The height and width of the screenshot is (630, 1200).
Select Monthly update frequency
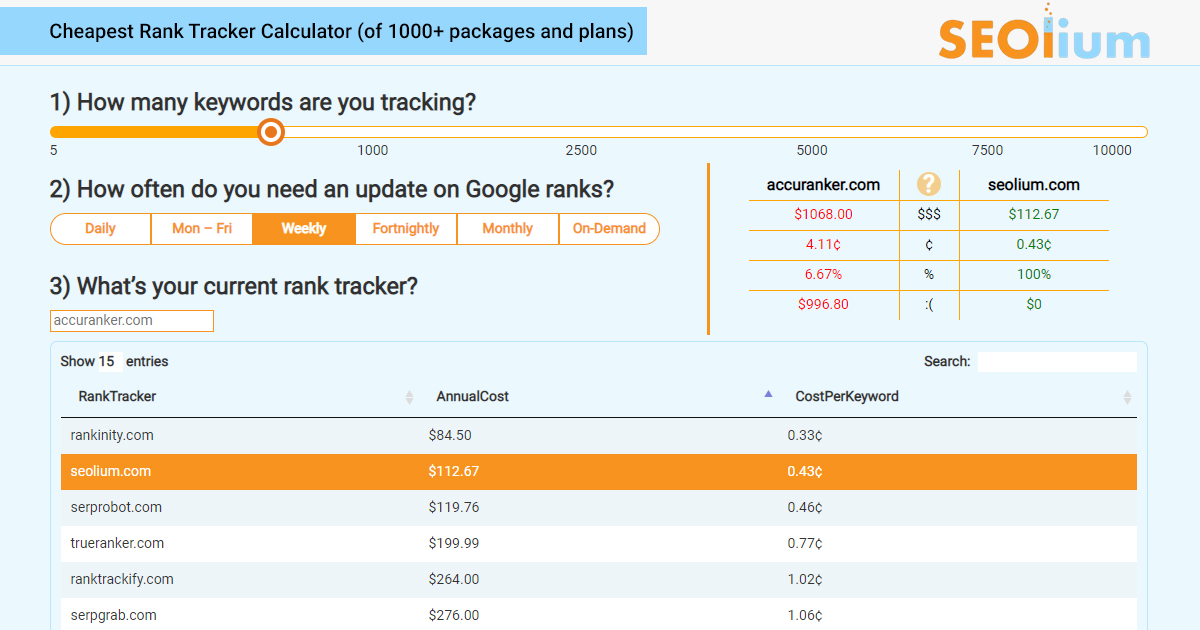click(x=508, y=229)
